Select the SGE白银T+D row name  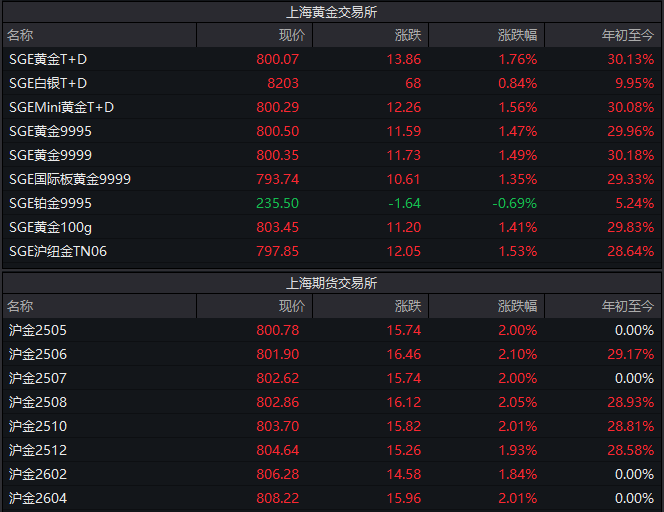click(x=48, y=83)
